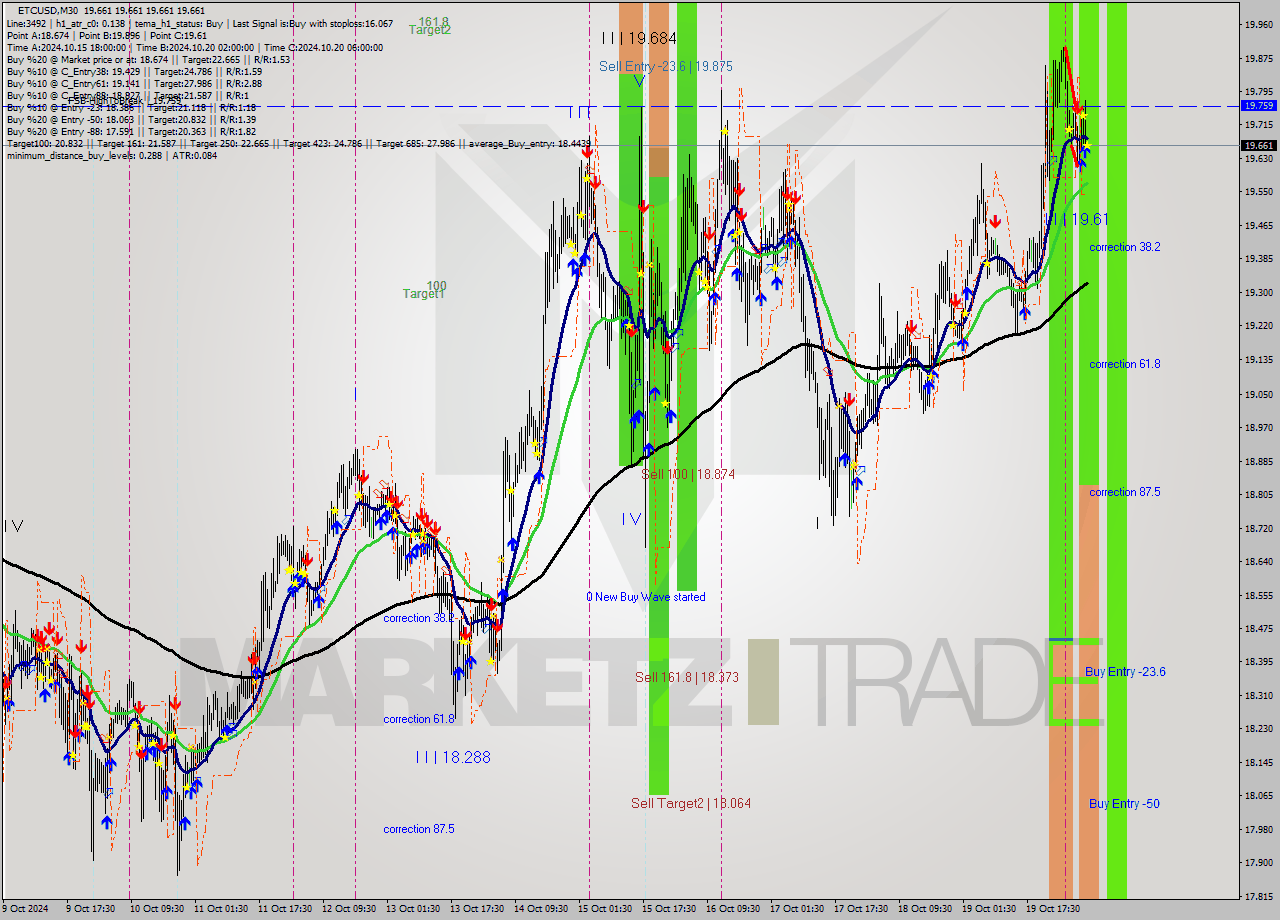
Task: Click the 'Target1' label on chart
Action: pyautogui.click(x=424, y=294)
